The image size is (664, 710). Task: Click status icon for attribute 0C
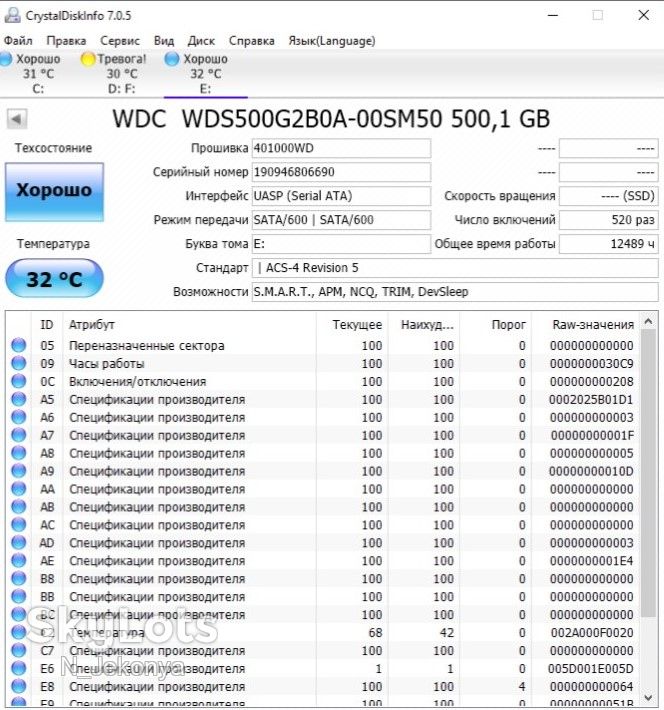pyautogui.click(x=19, y=381)
